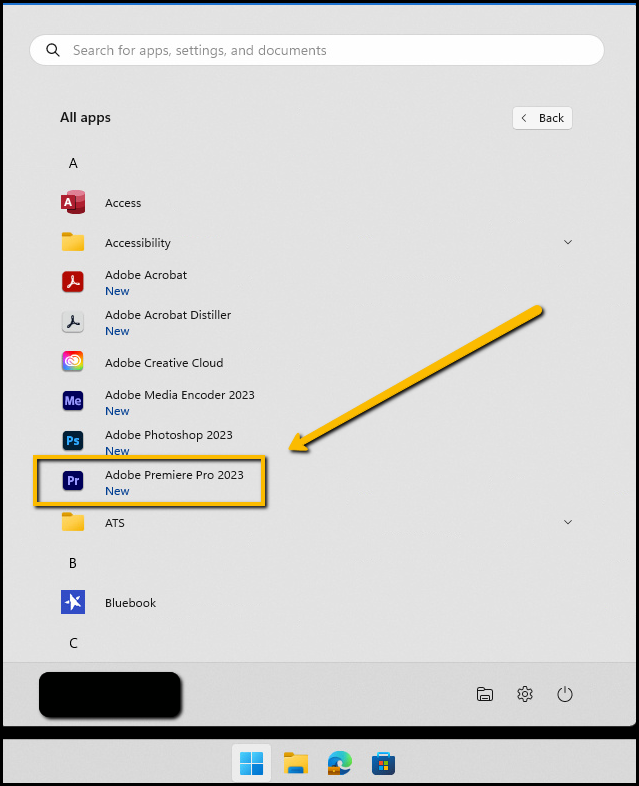Click the Windows Start button on taskbar
The width and height of the screenshot is (639, 786).
pos(252,763)
